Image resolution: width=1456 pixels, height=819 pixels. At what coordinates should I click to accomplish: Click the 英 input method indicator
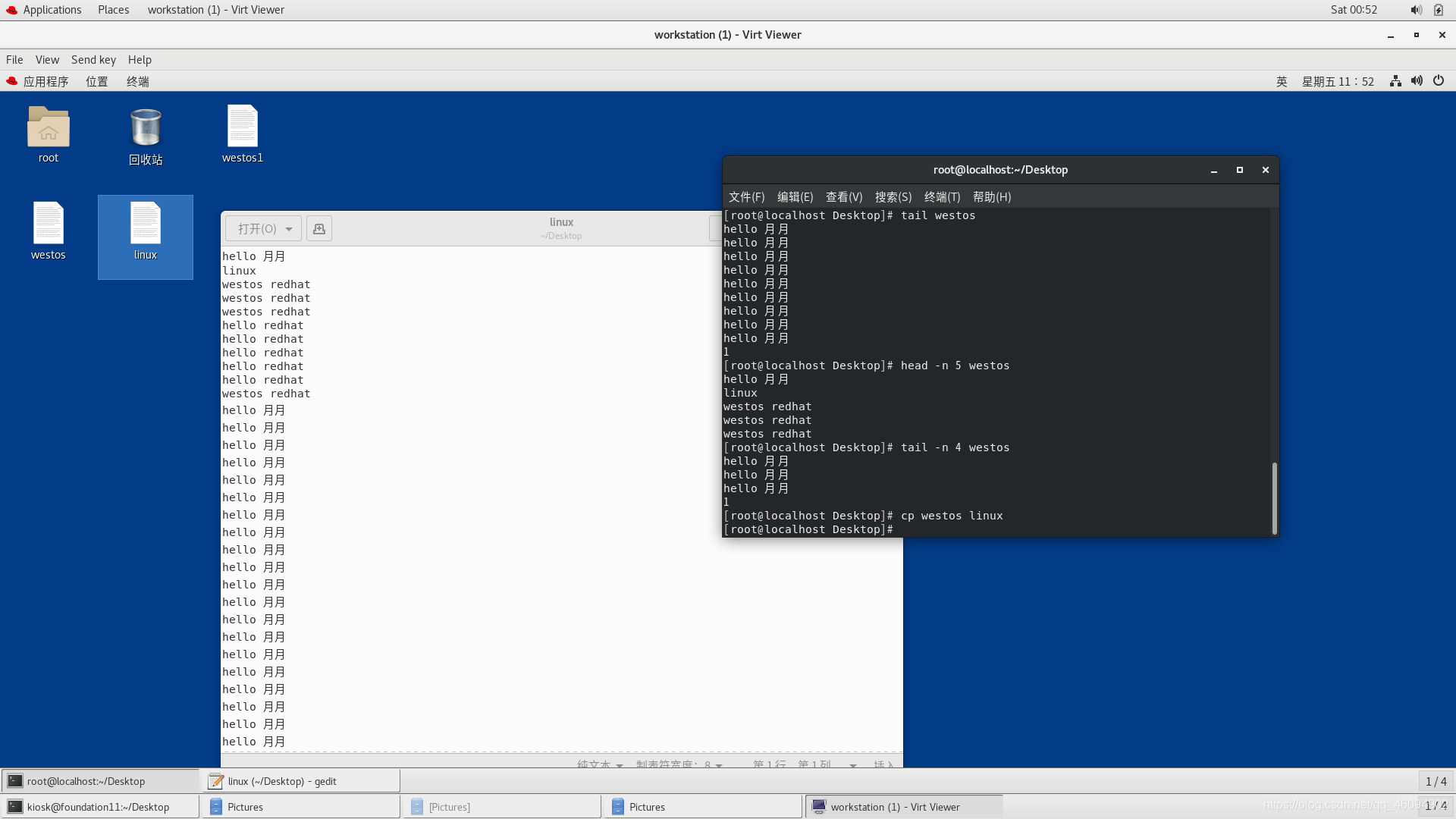tap(1282, 81)
